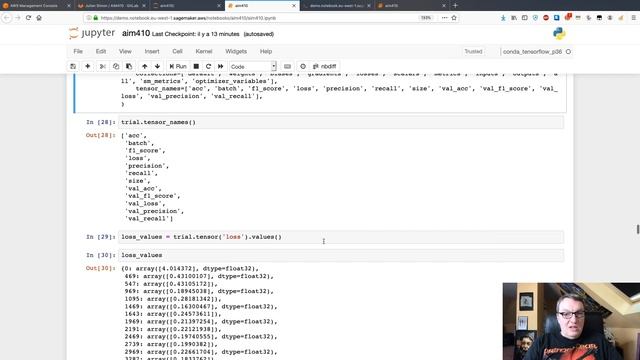
Task: Click the Trusted notebook indicator
Action: pyautogui.click(x=473, y=51)
